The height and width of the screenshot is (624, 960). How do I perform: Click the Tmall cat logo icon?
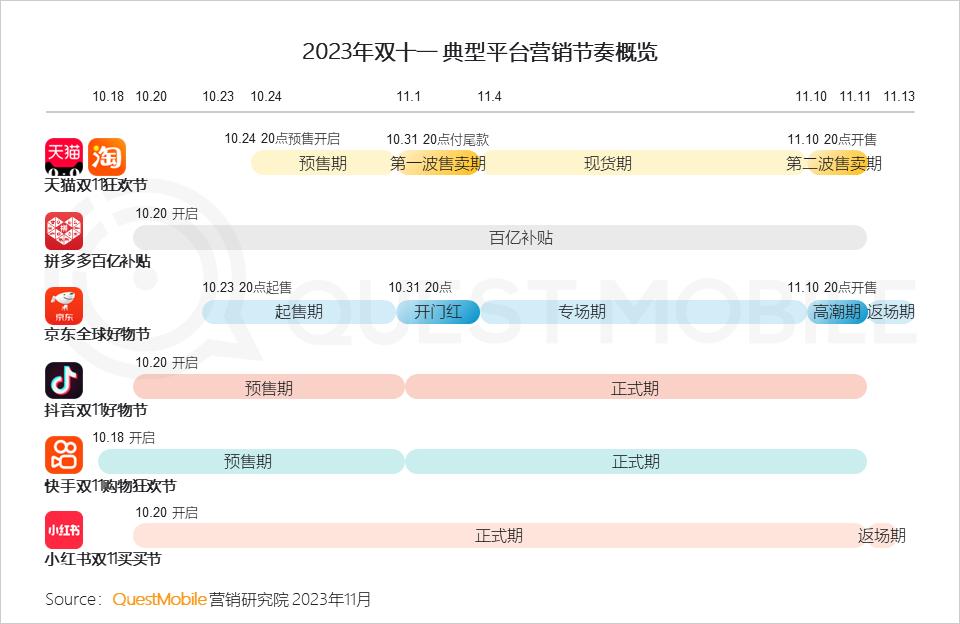pos(64,157)
